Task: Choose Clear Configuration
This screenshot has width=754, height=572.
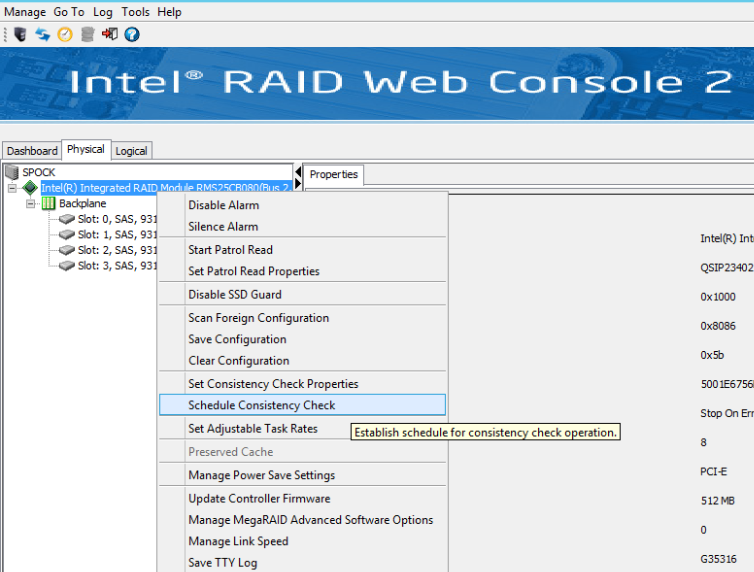Action: point(302,361)
